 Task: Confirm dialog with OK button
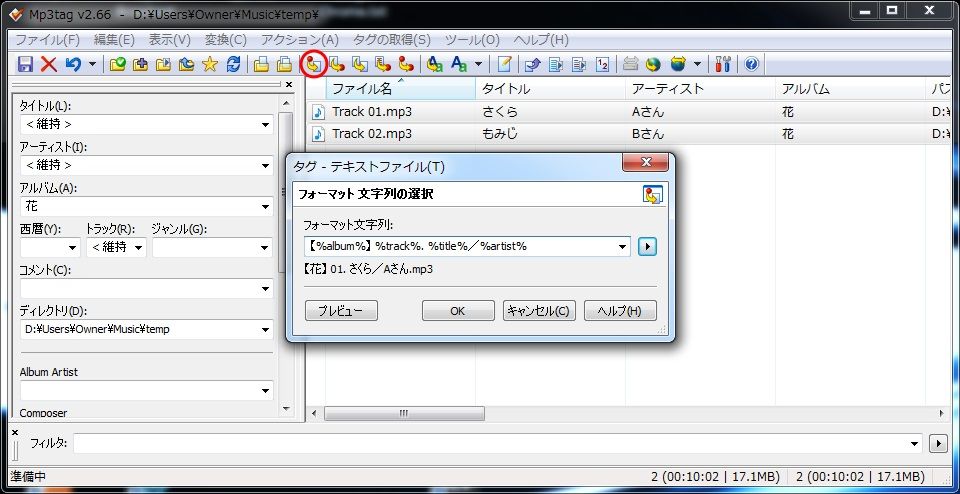(458, 310)
